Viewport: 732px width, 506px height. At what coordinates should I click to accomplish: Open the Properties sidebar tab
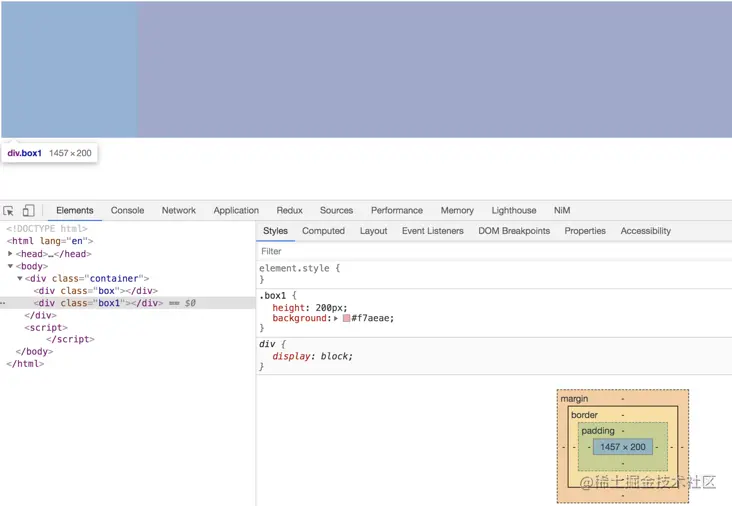pos(585,231)
